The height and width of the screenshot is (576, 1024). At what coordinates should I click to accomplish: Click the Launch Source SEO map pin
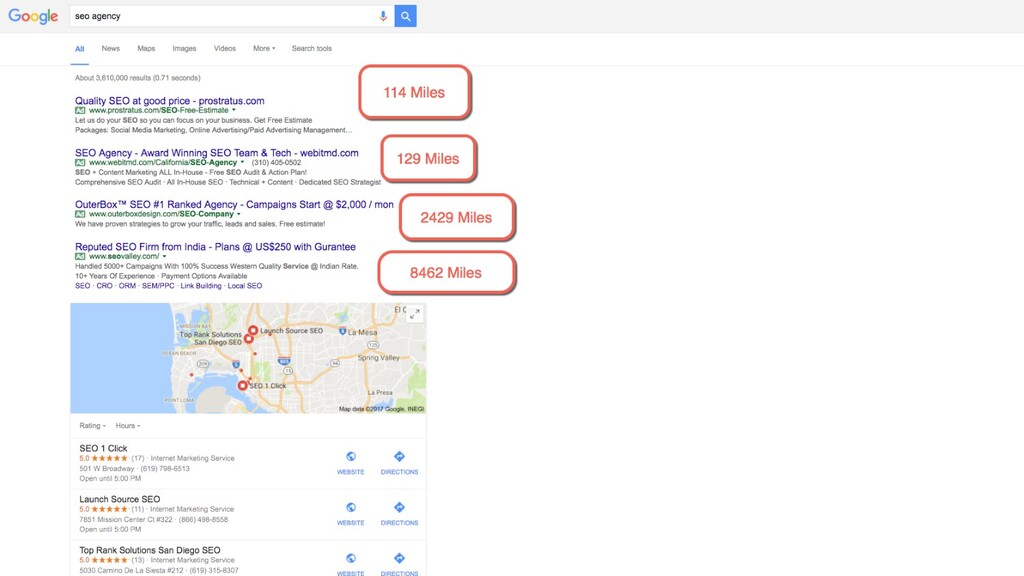point(253,330)
